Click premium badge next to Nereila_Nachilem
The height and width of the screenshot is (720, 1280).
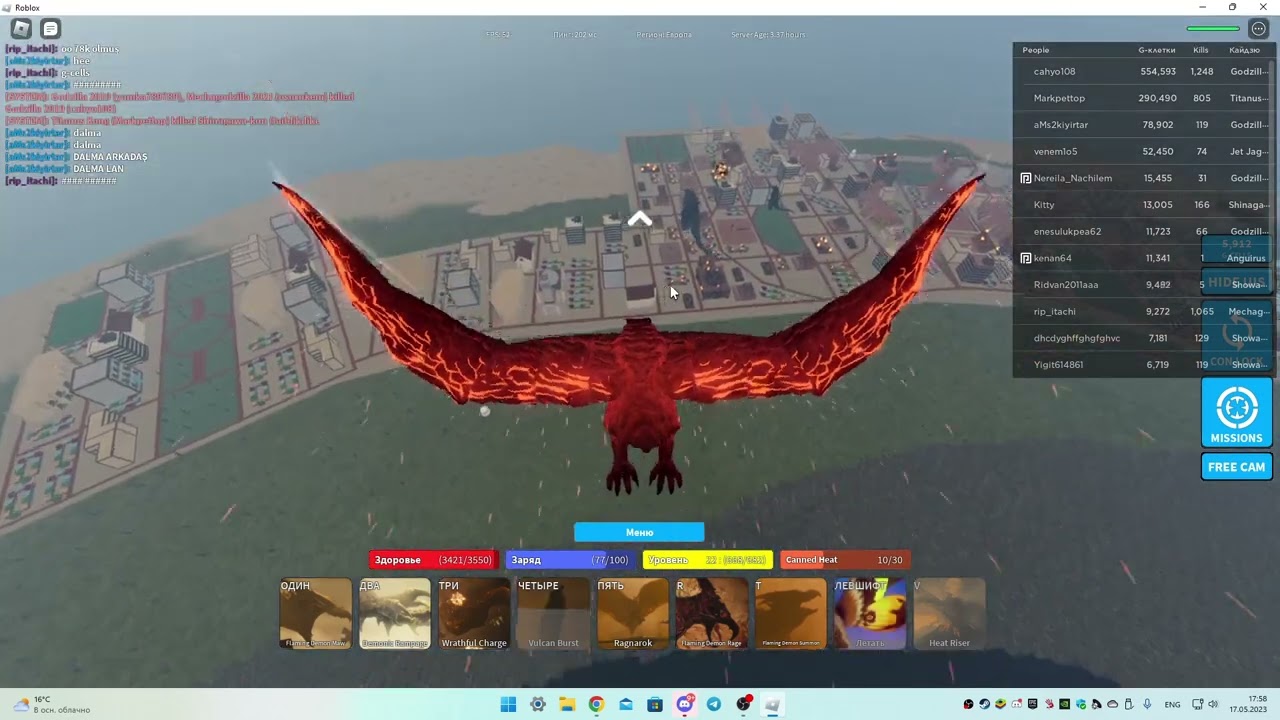point(1026,178)
